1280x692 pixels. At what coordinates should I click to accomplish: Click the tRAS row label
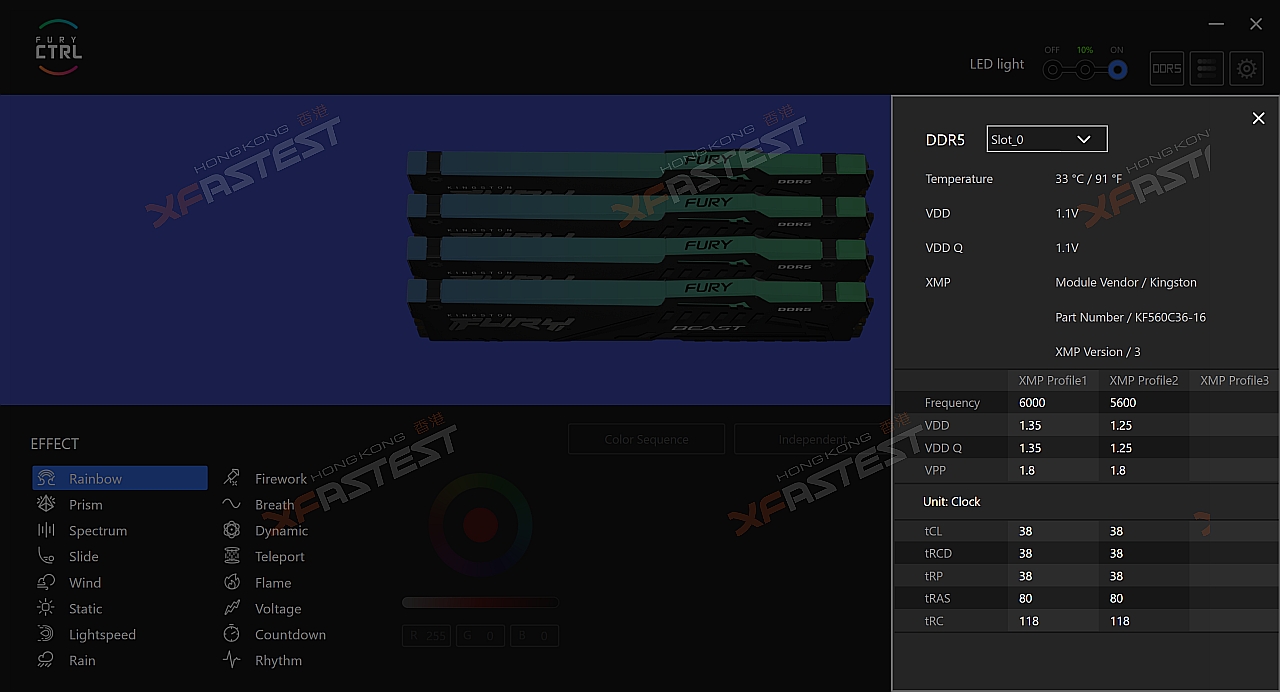click(938, 598)
